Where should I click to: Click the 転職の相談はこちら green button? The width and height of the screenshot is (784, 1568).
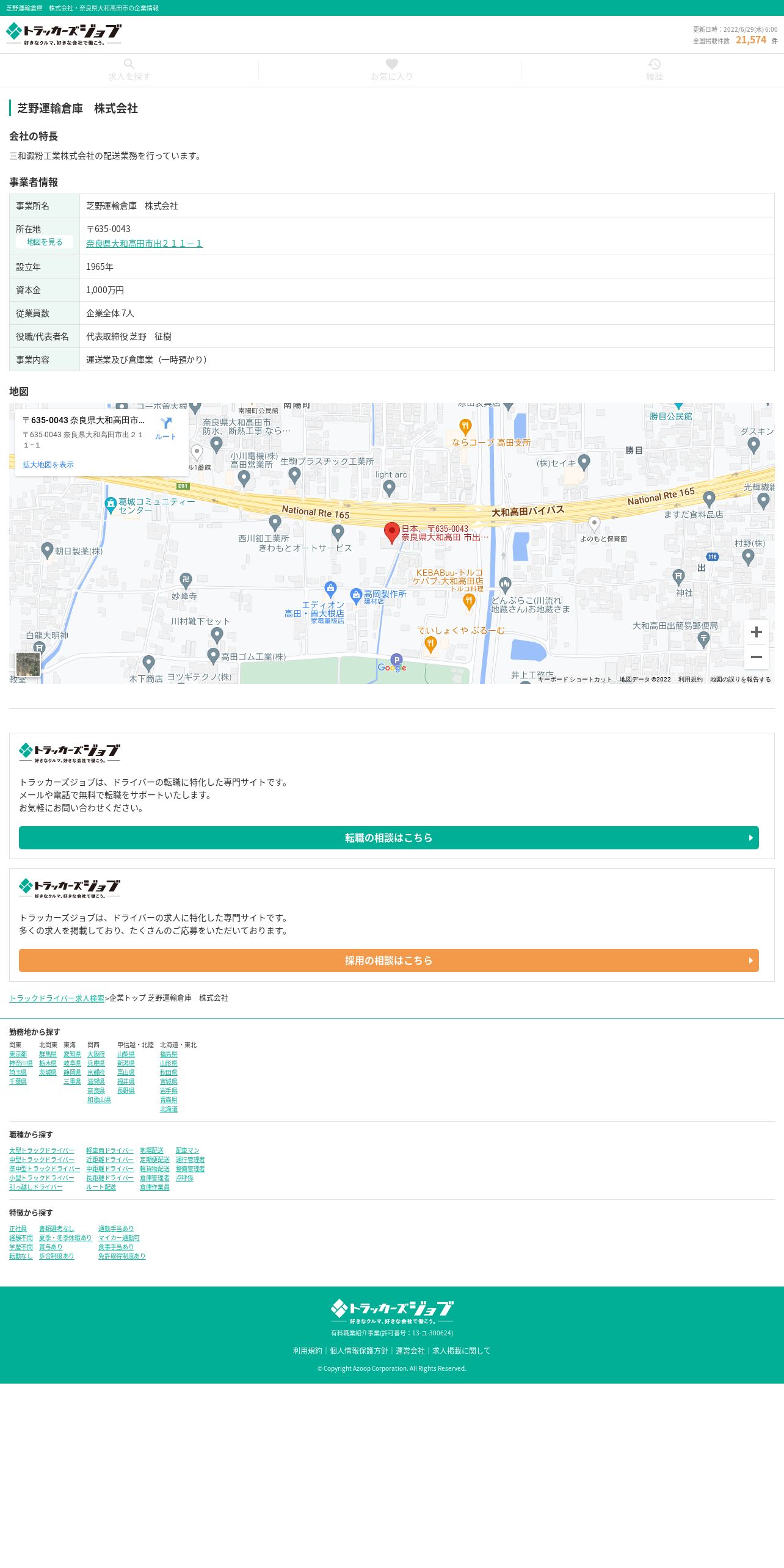pos(389,838)
